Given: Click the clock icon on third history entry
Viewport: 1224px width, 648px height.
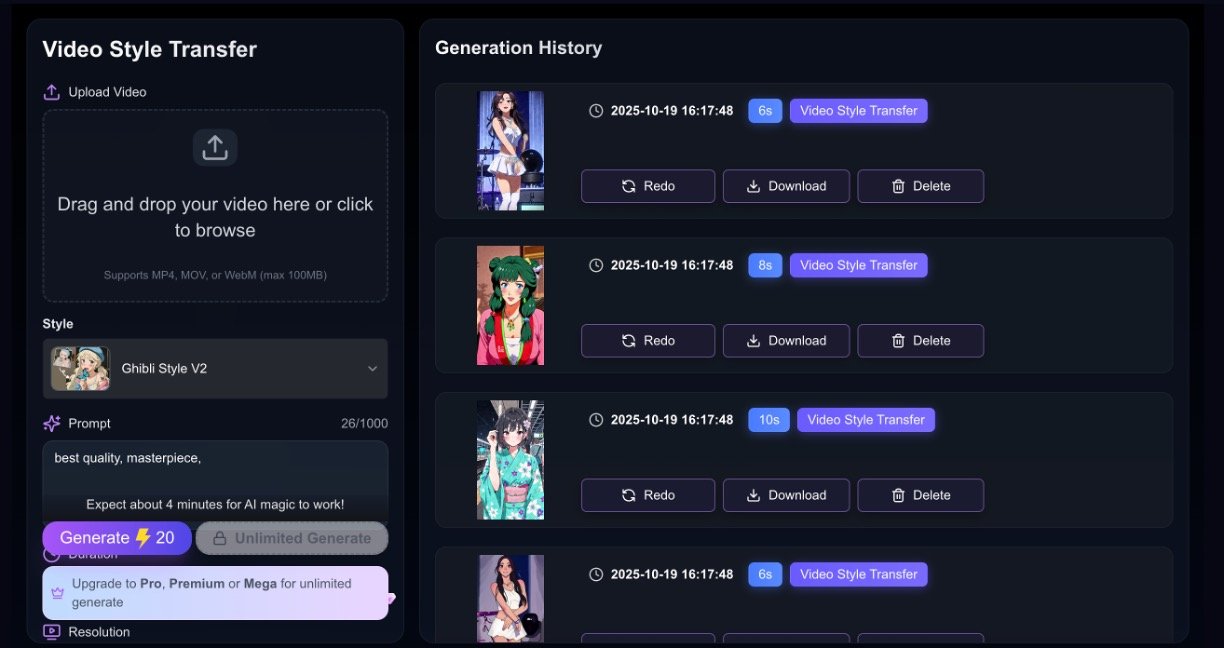Looking at the screenshot, I should click(x=596, y=420).
